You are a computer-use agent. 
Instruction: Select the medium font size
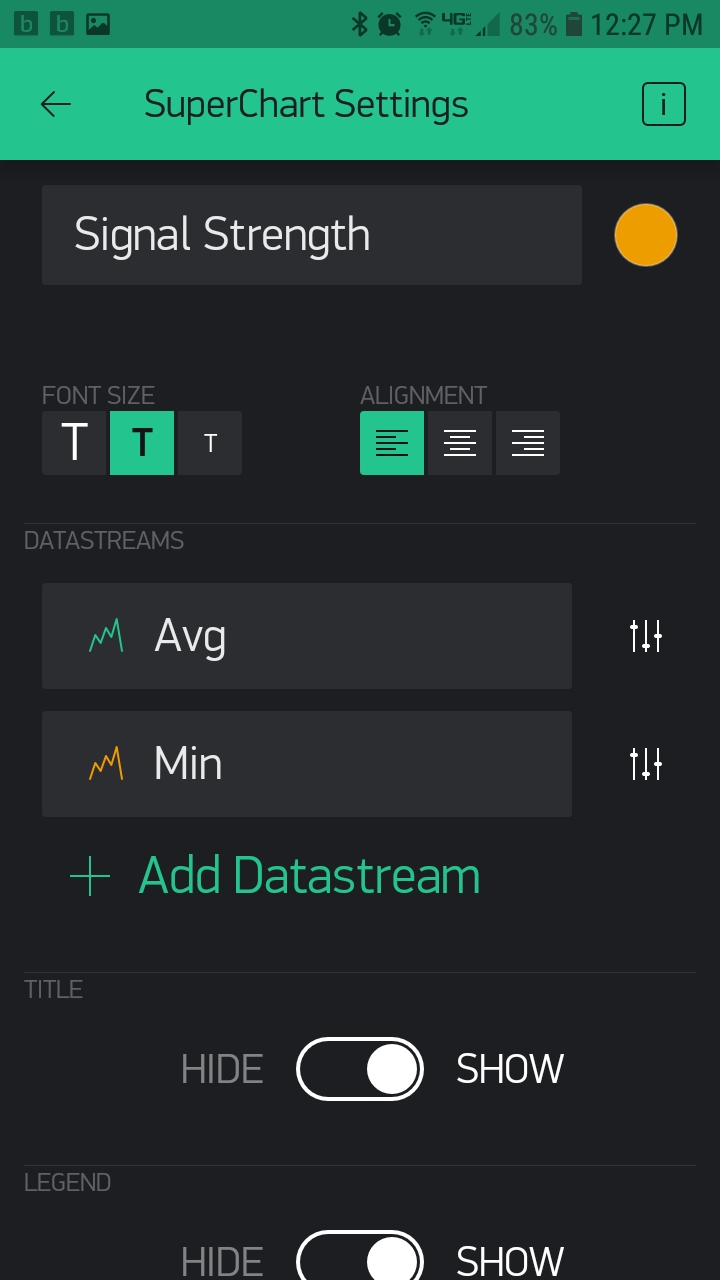tap(142, 442)
